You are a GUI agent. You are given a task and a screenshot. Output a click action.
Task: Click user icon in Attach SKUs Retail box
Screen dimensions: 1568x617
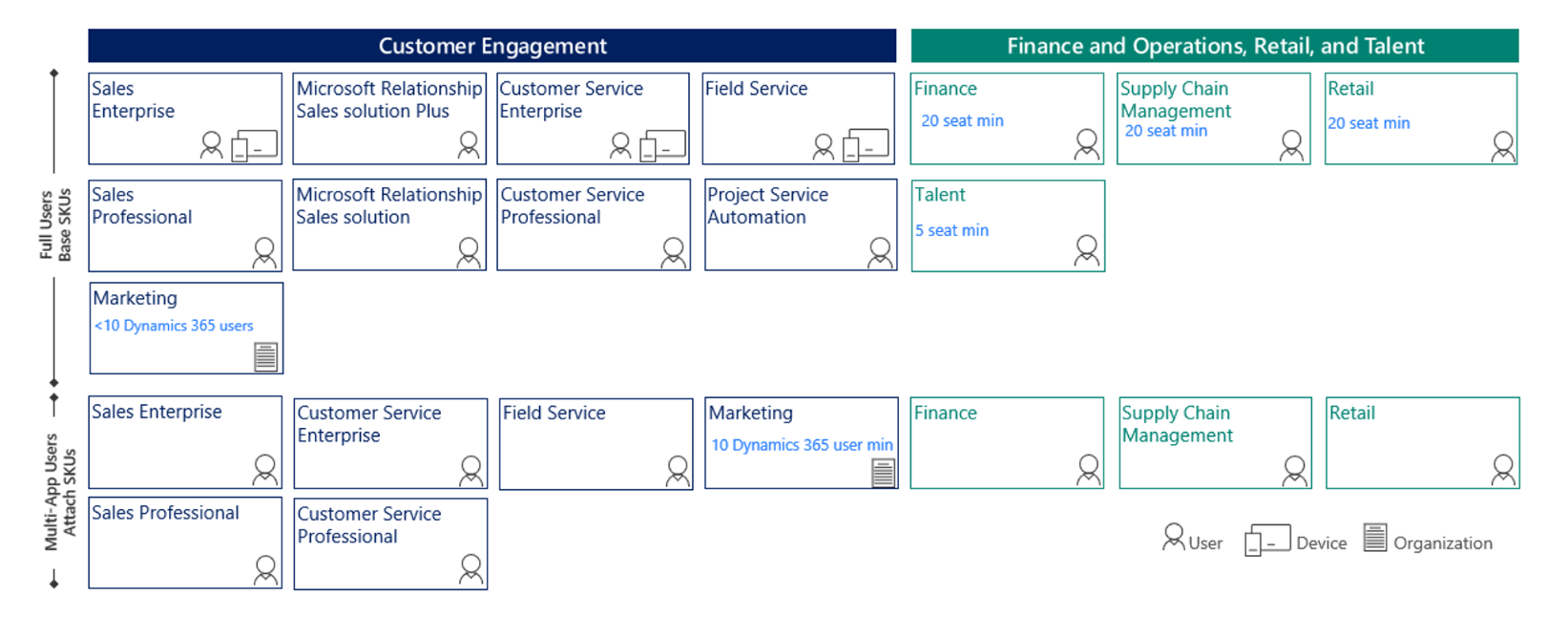click(x=1503, y=470)
